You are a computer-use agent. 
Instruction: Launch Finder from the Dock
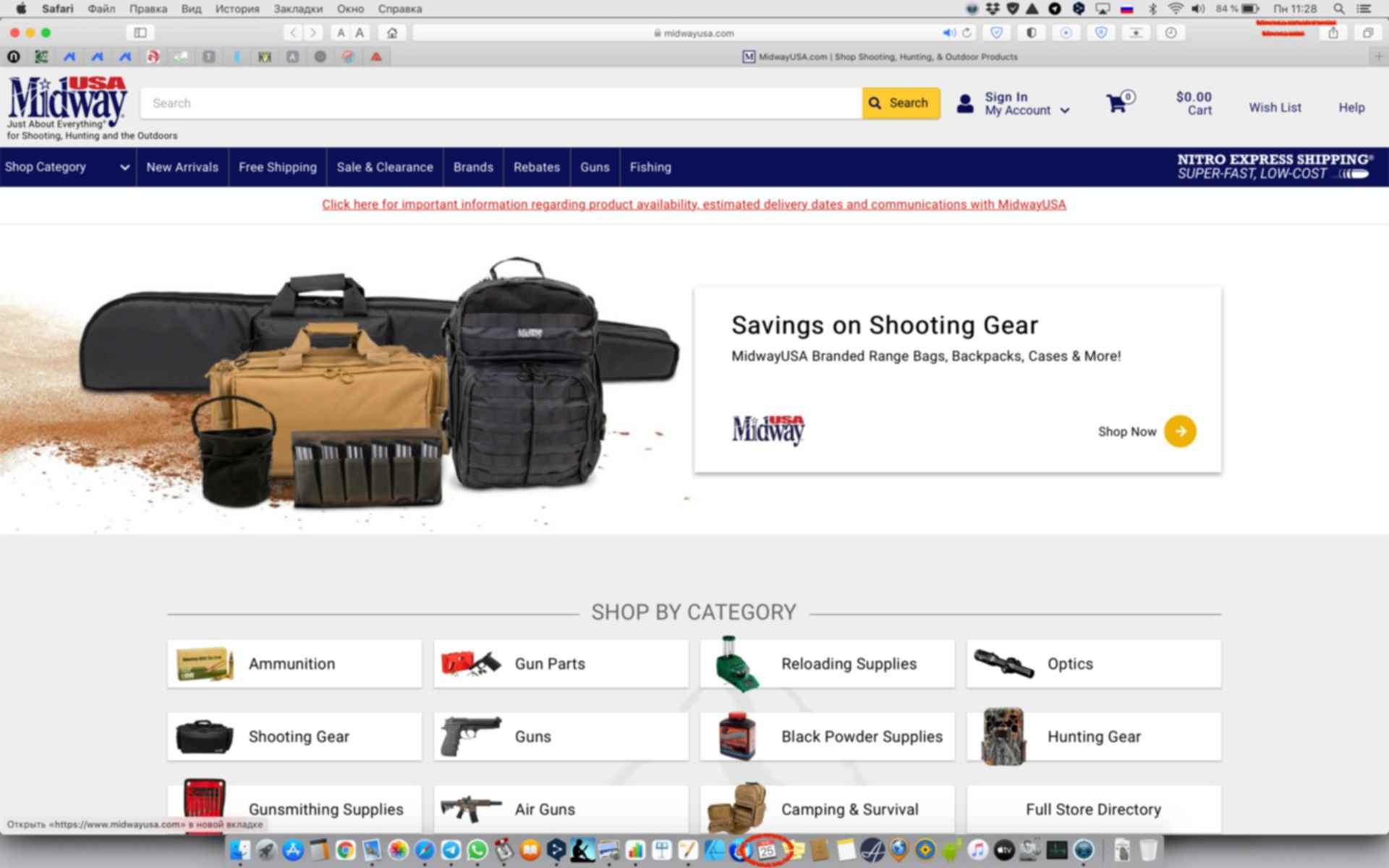239,851
